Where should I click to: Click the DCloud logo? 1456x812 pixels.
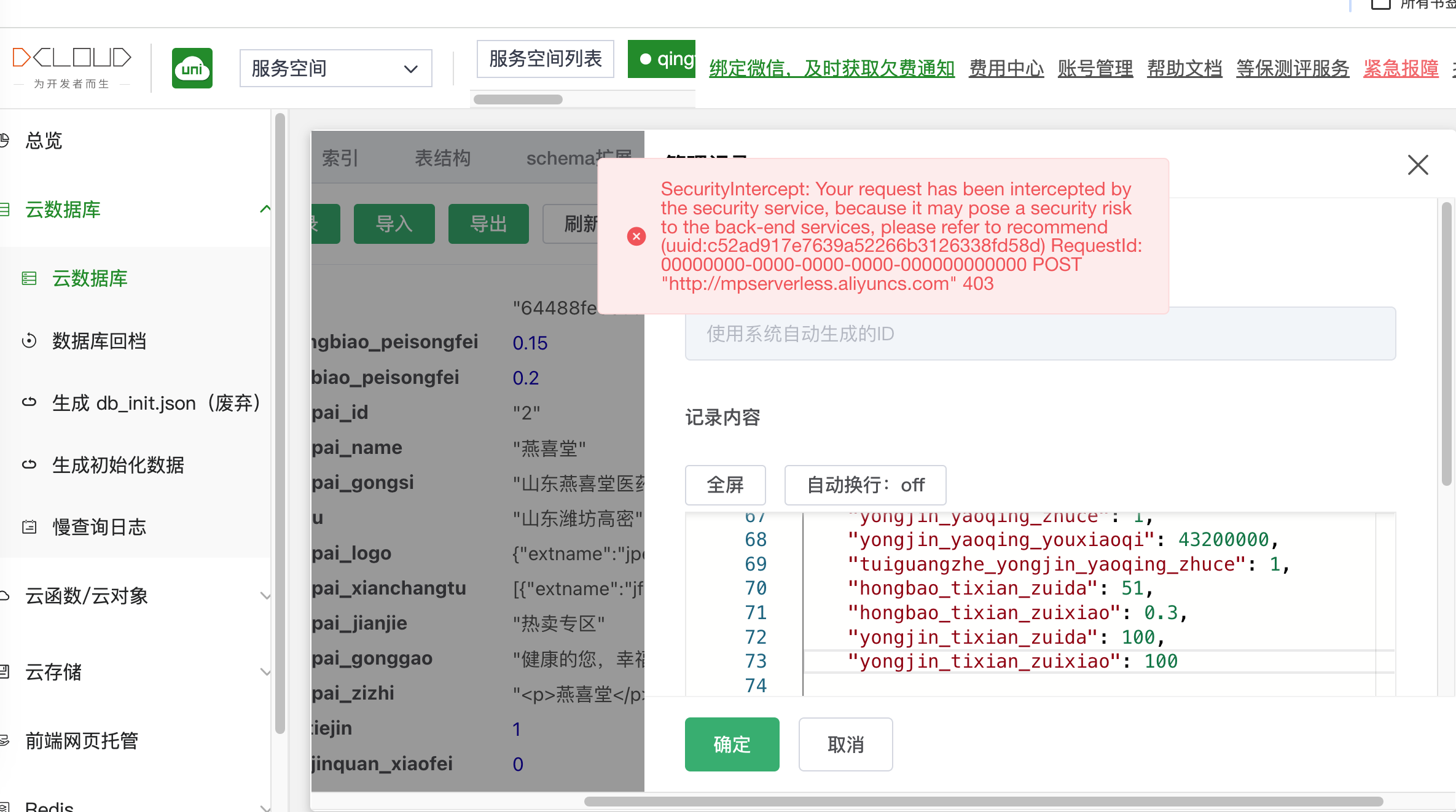point(71,67)
